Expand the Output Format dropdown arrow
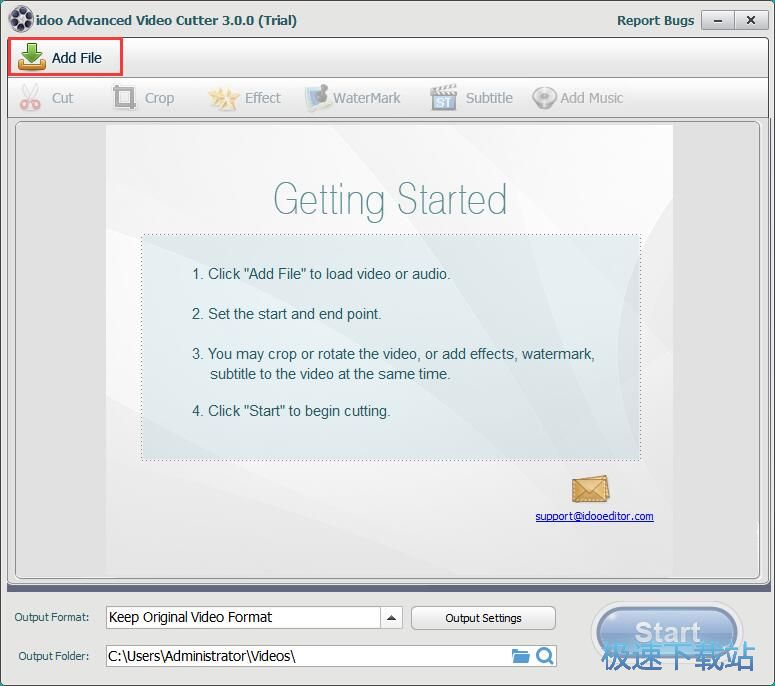The width and height of the screenshot is (775, 686). (x=391, y=618)
